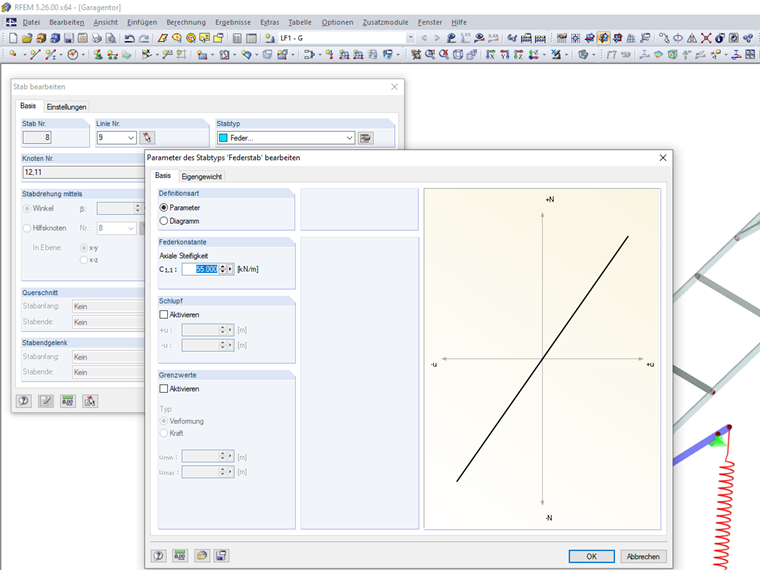Click the +u Schlupf spinner

222,330
